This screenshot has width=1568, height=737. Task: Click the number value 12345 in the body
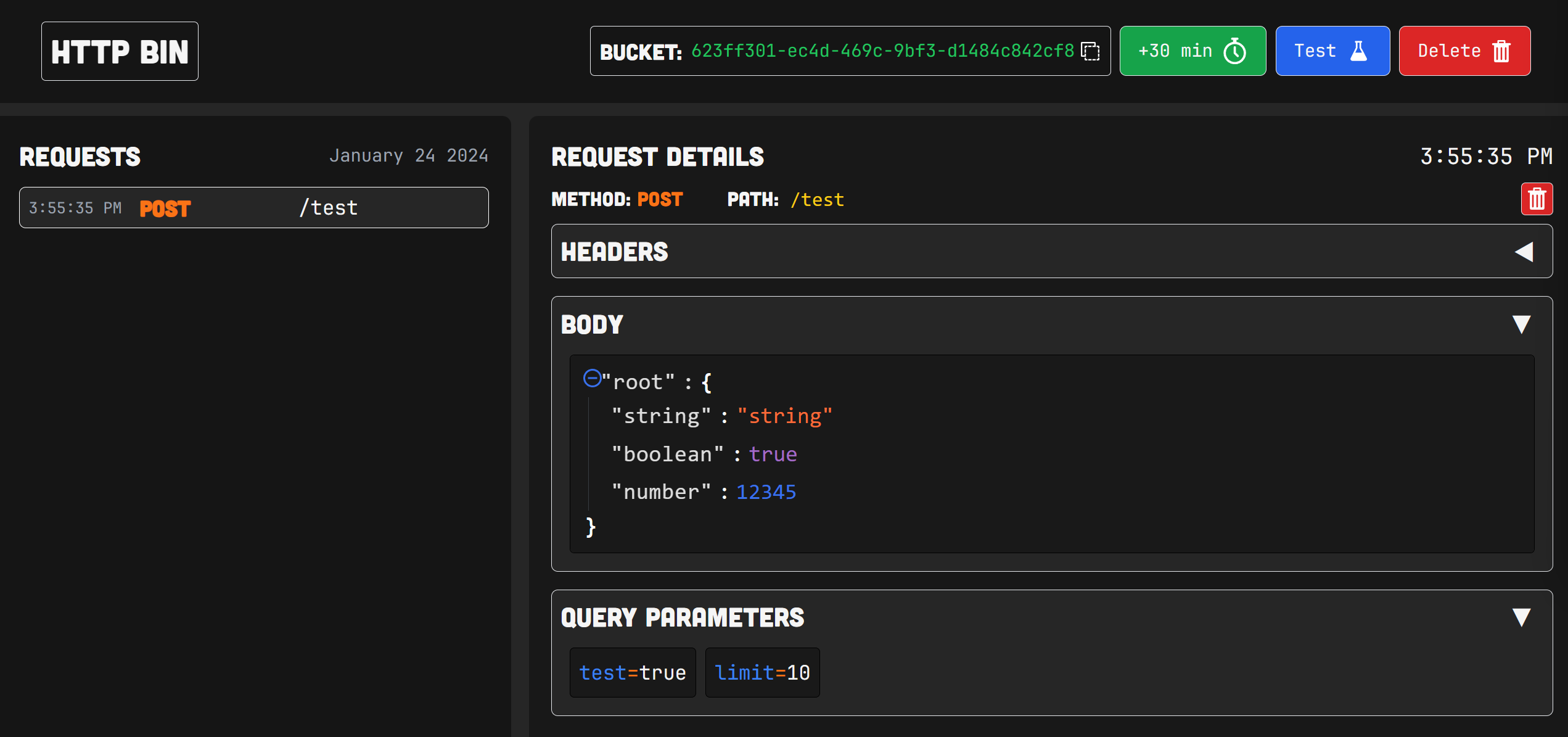click(766, 492)
